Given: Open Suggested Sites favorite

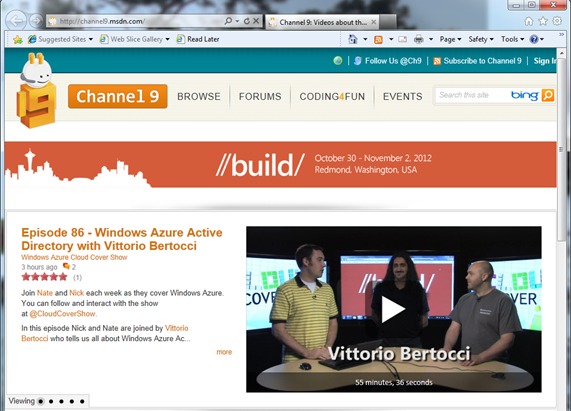Looking at the screenshot, I should coord(57,39).
